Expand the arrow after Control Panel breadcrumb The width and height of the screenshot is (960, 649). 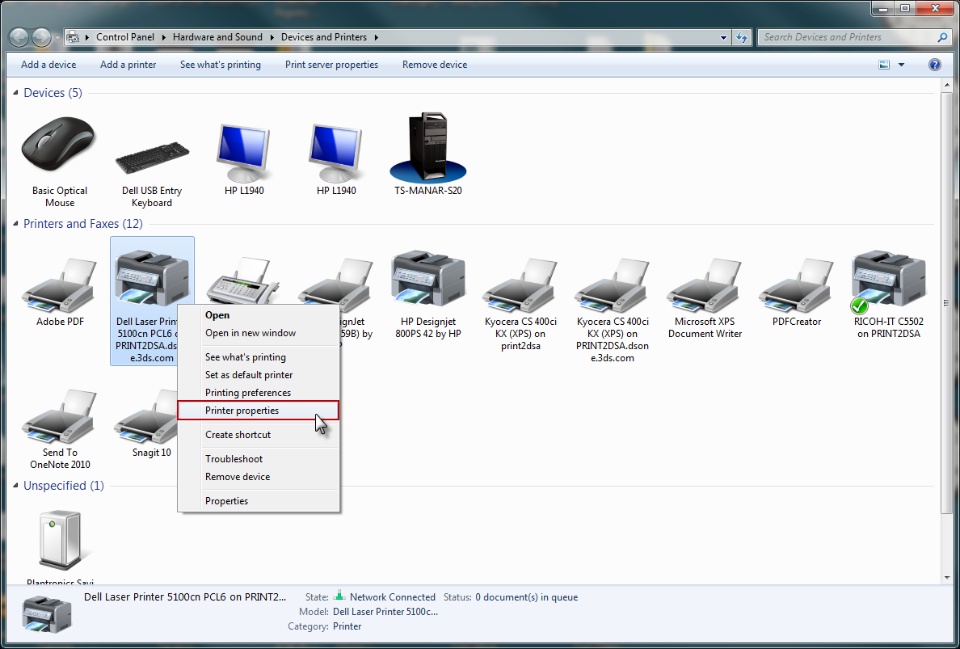(x=163, y=37)
